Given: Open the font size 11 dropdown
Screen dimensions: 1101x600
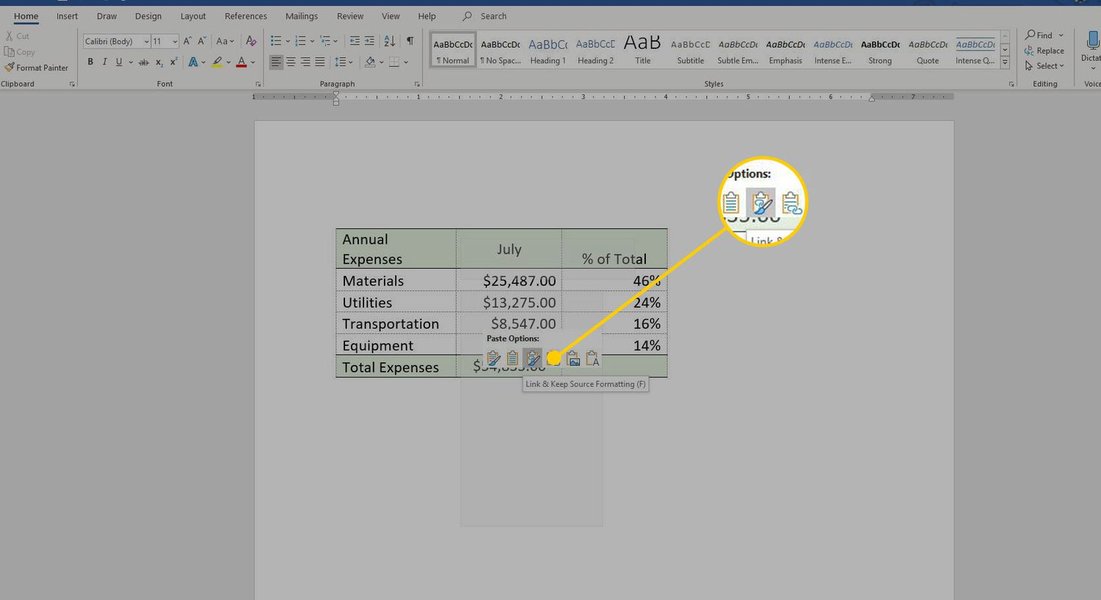Looking at the screenshot, I should [175, 41].
